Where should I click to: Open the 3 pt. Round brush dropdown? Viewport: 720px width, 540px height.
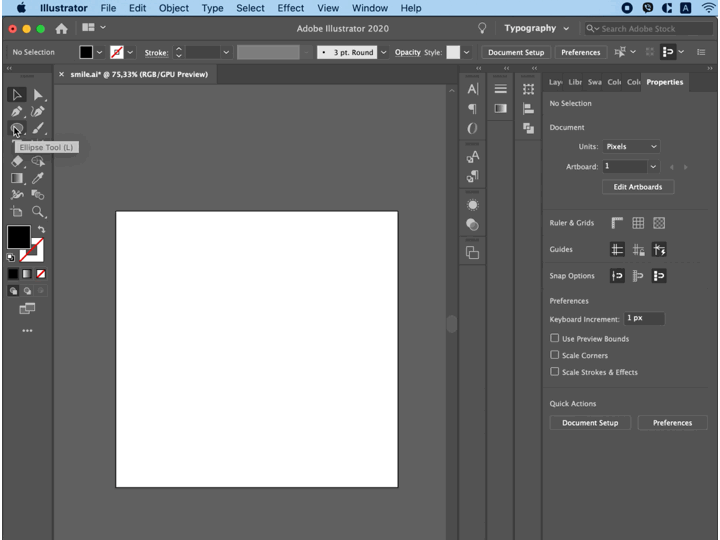point(383,52)
